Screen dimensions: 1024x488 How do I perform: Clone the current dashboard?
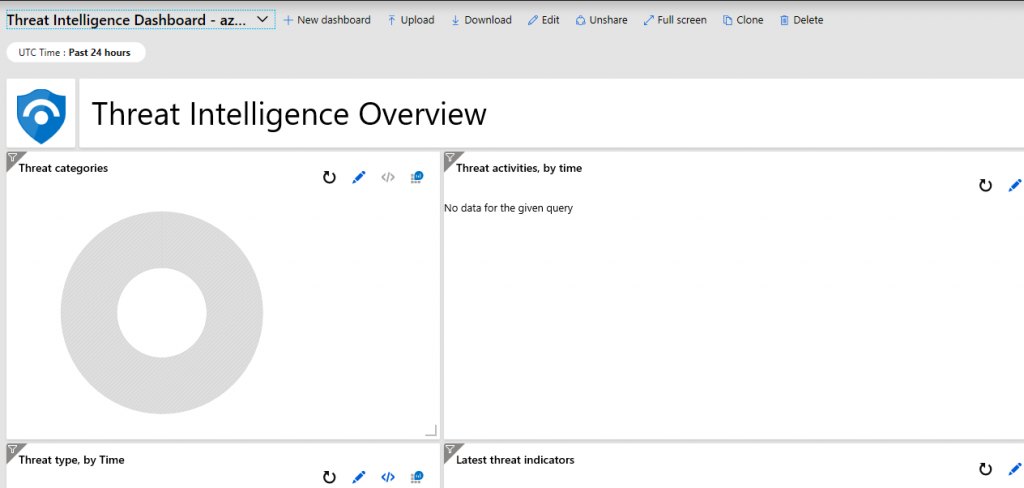[743, 20]
